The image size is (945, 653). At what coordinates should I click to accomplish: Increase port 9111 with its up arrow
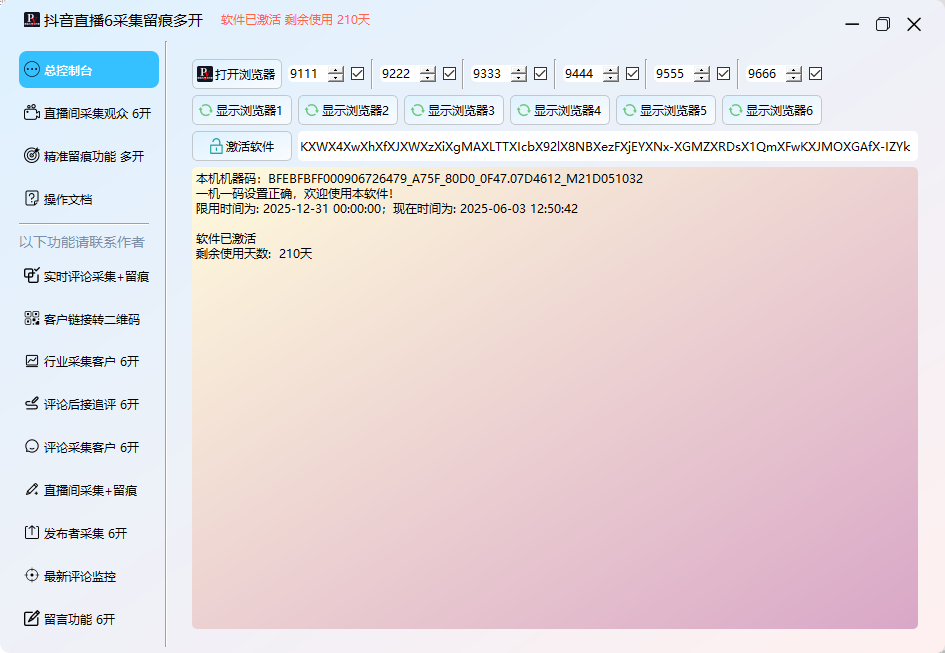[x=336, y=70]
